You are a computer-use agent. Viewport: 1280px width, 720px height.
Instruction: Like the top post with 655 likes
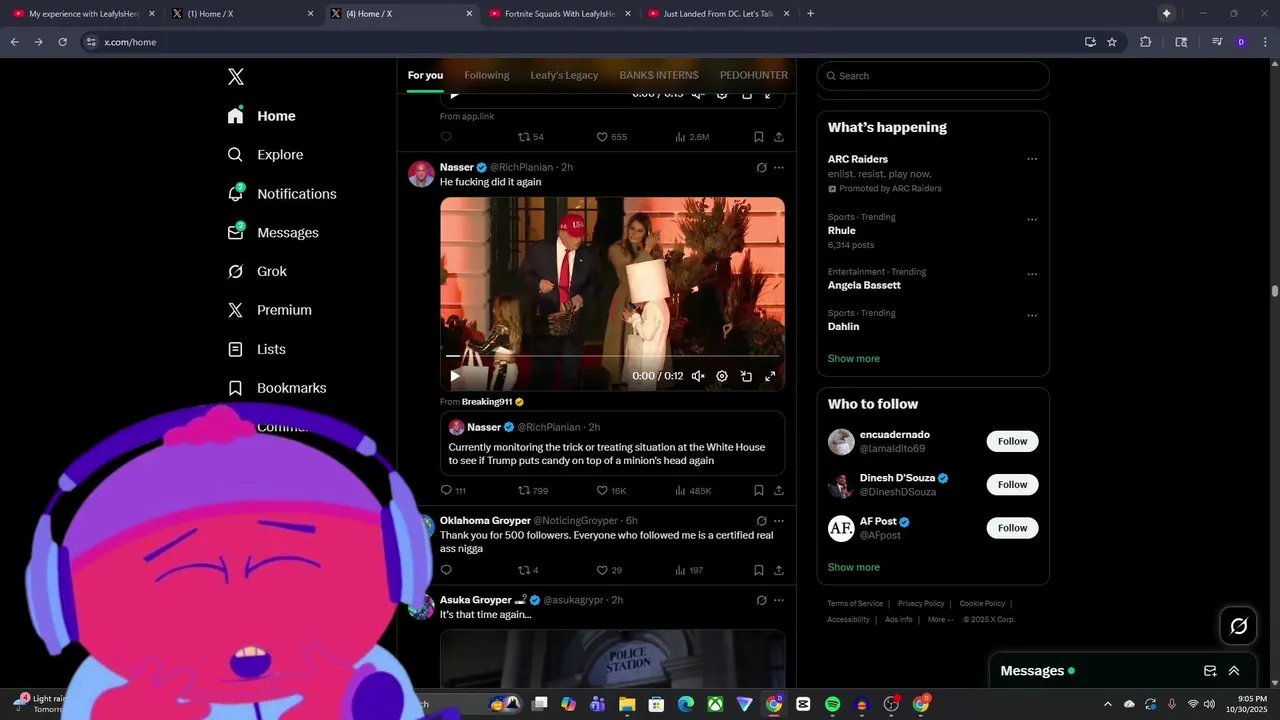click(611, 137)
